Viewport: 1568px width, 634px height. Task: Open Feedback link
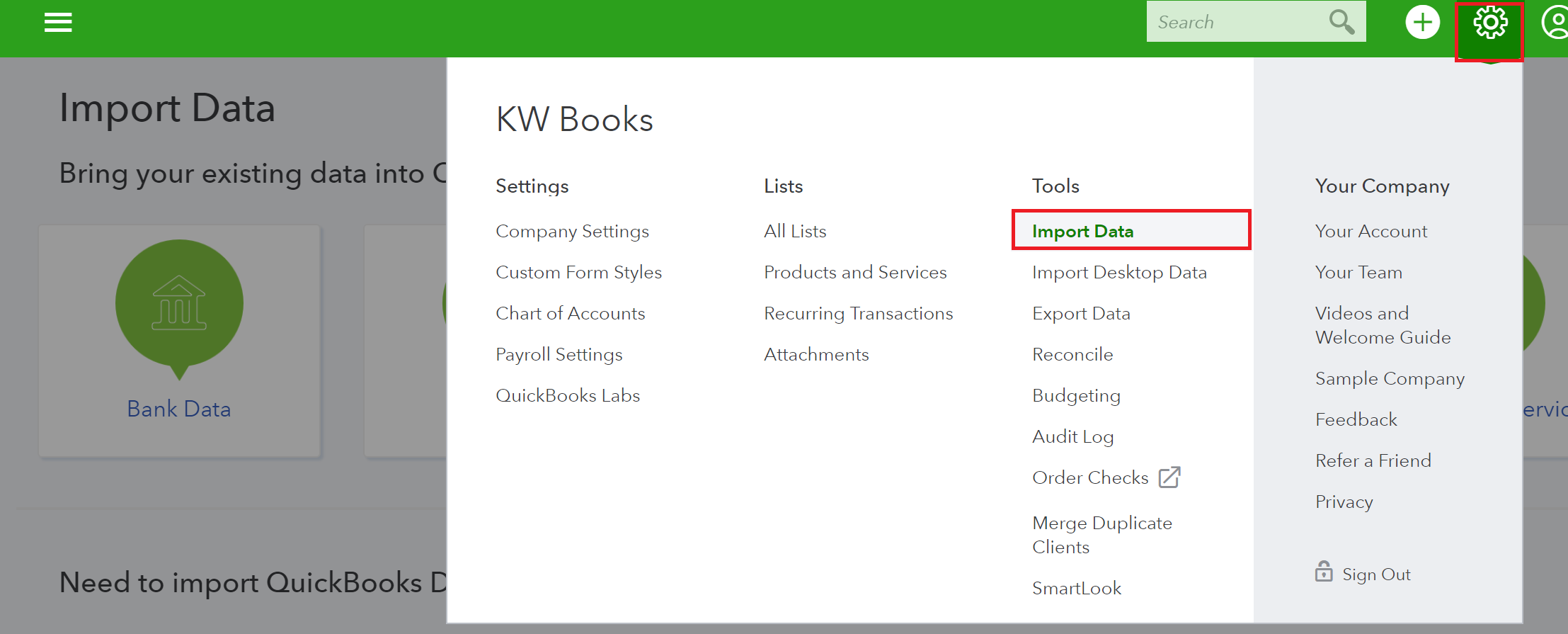coord(1356,419)
